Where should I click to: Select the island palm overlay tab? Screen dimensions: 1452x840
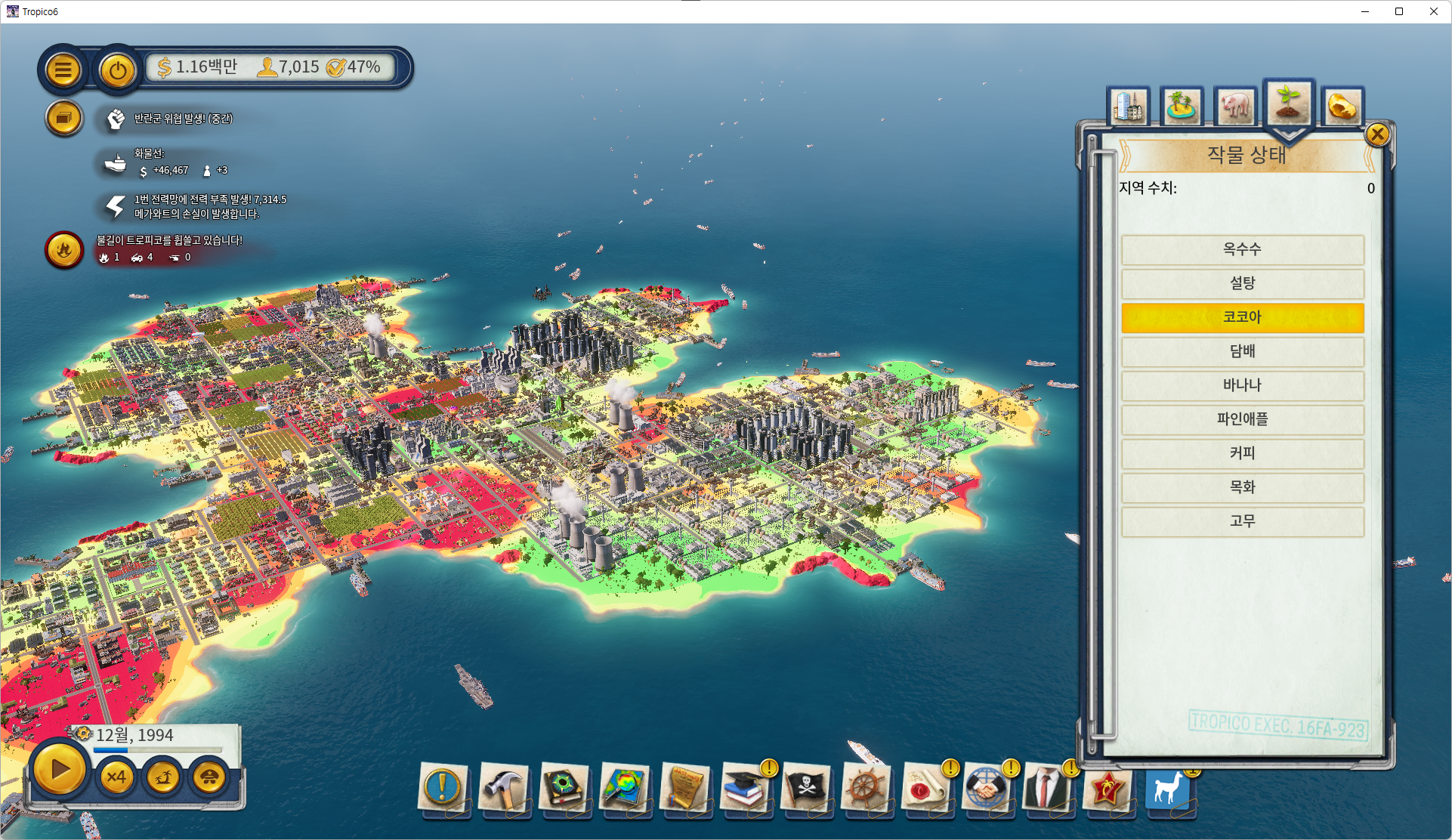click(x=1182, y=107)
